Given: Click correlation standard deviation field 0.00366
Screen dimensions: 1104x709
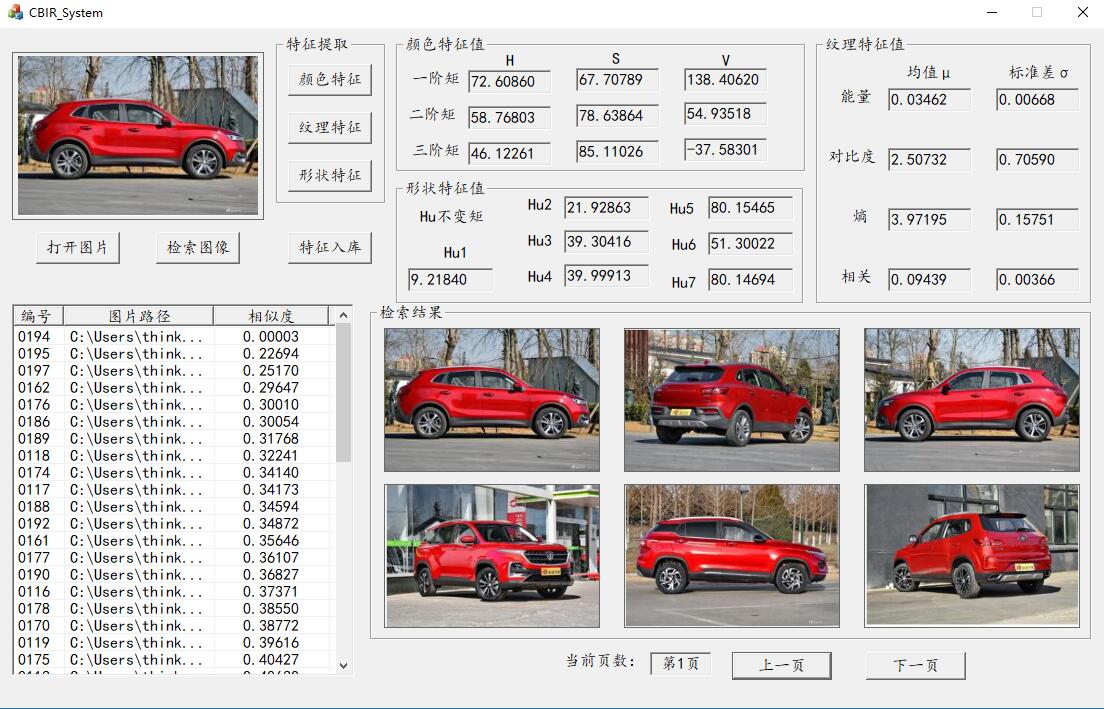Looking at the screenshot, I should [1037, 280].
